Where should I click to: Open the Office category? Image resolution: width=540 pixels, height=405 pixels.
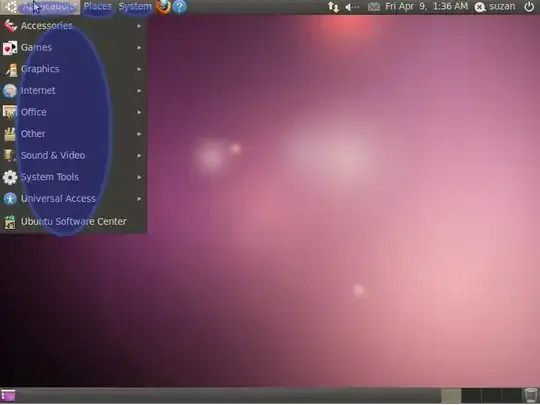point(73,112)
